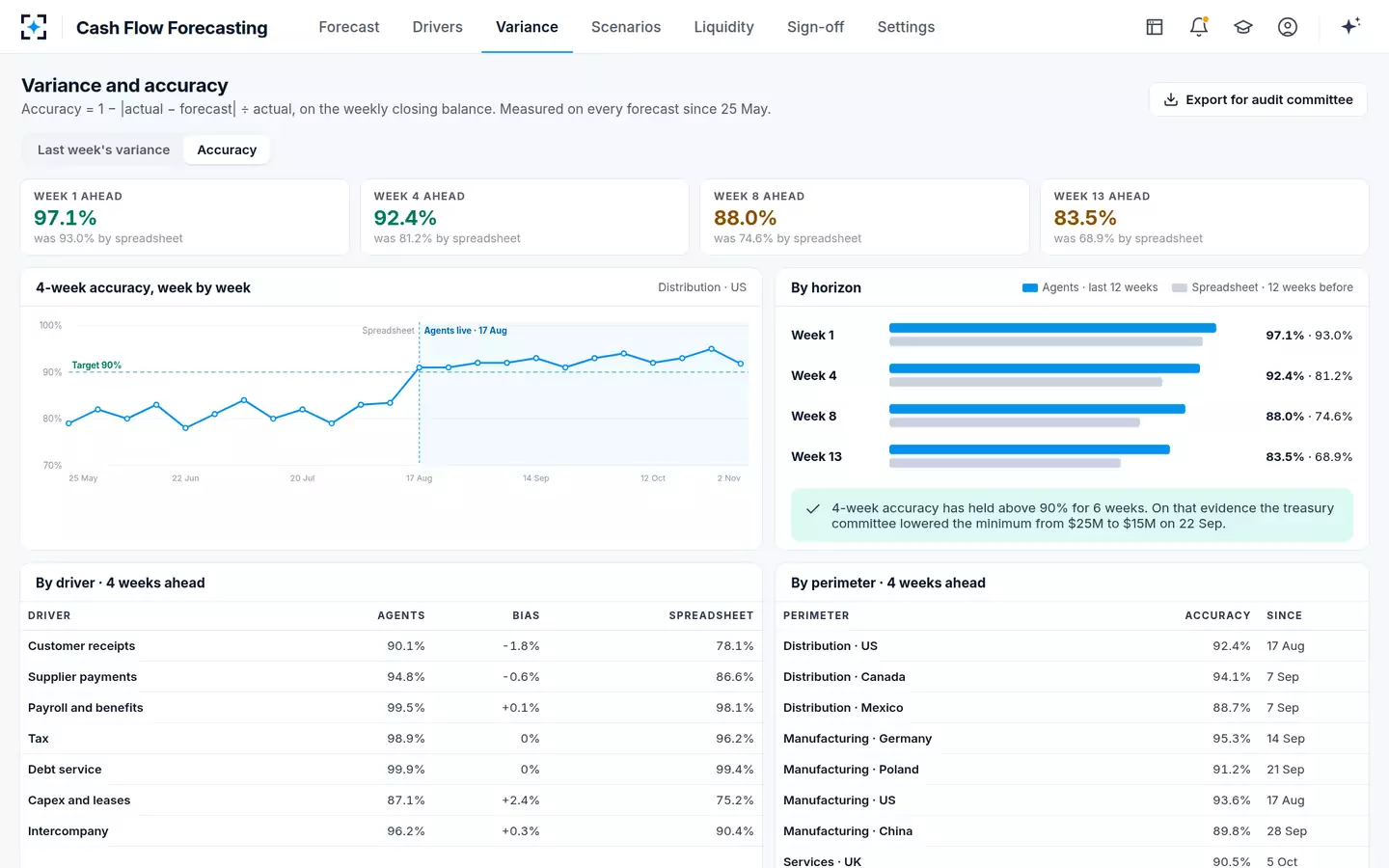
Task: Open the notifications bell
Action: tap(1199, 27)
